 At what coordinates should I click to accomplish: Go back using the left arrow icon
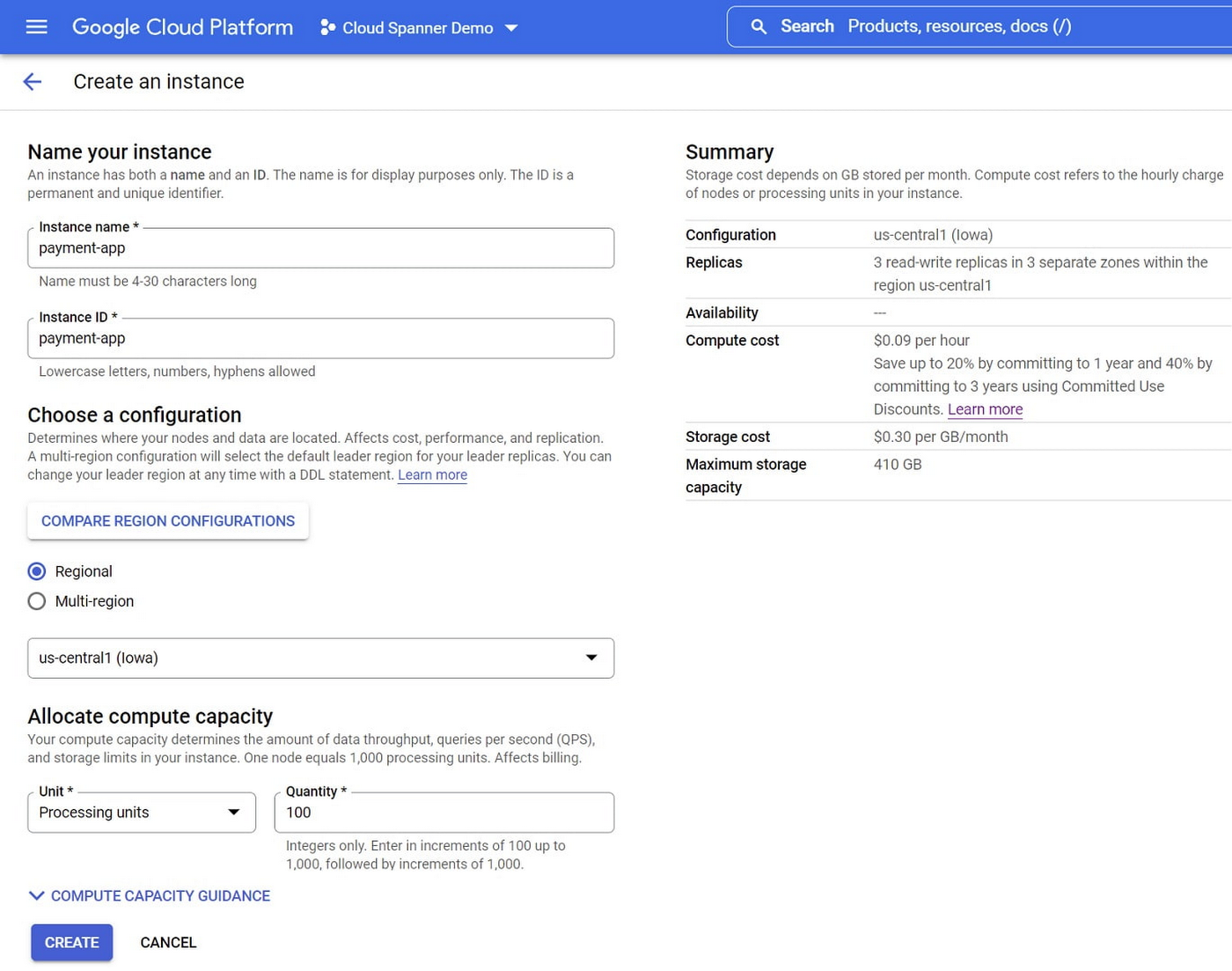(x=33, y=82)
